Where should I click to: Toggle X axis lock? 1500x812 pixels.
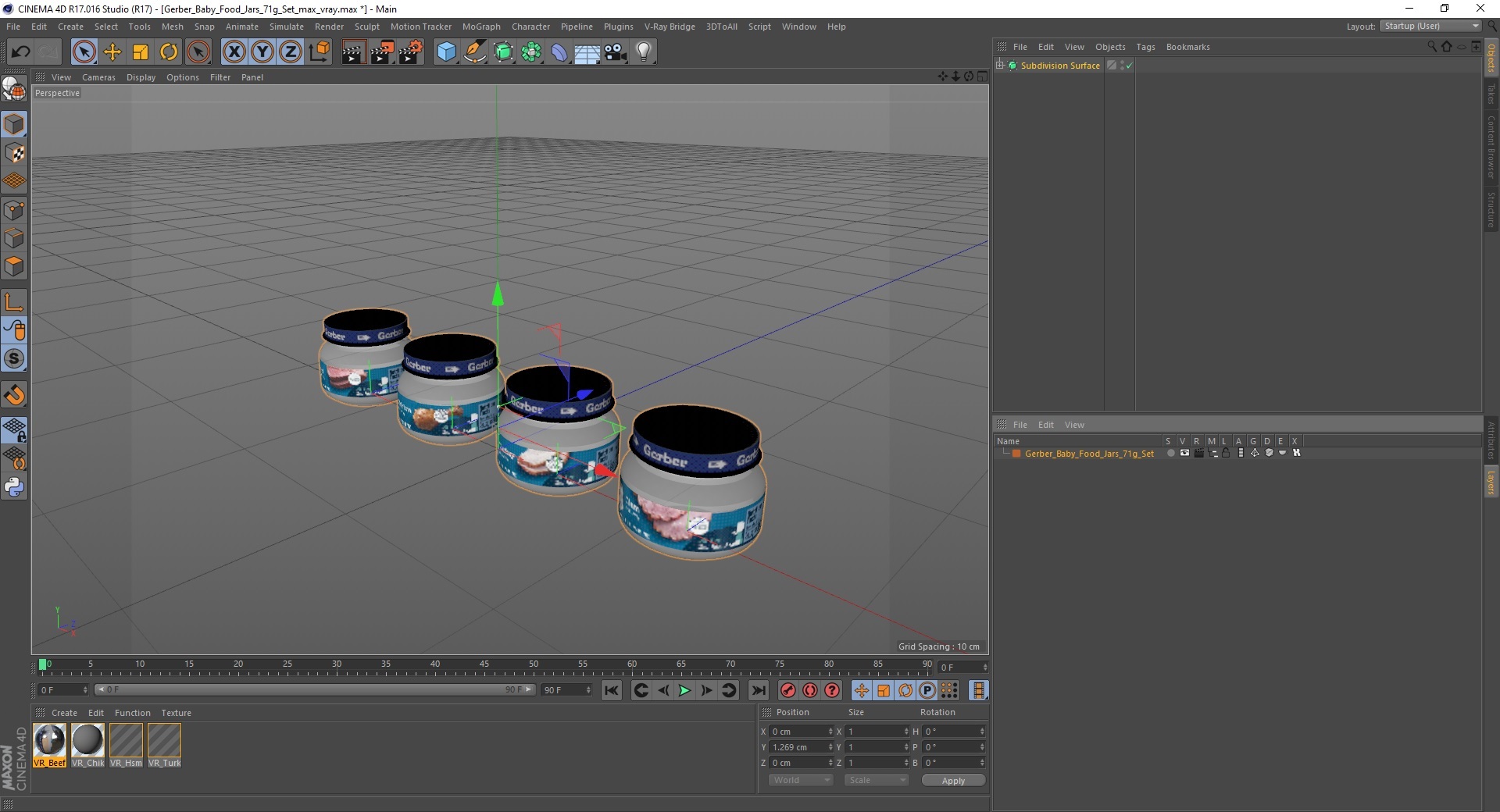tap(234, 52)
